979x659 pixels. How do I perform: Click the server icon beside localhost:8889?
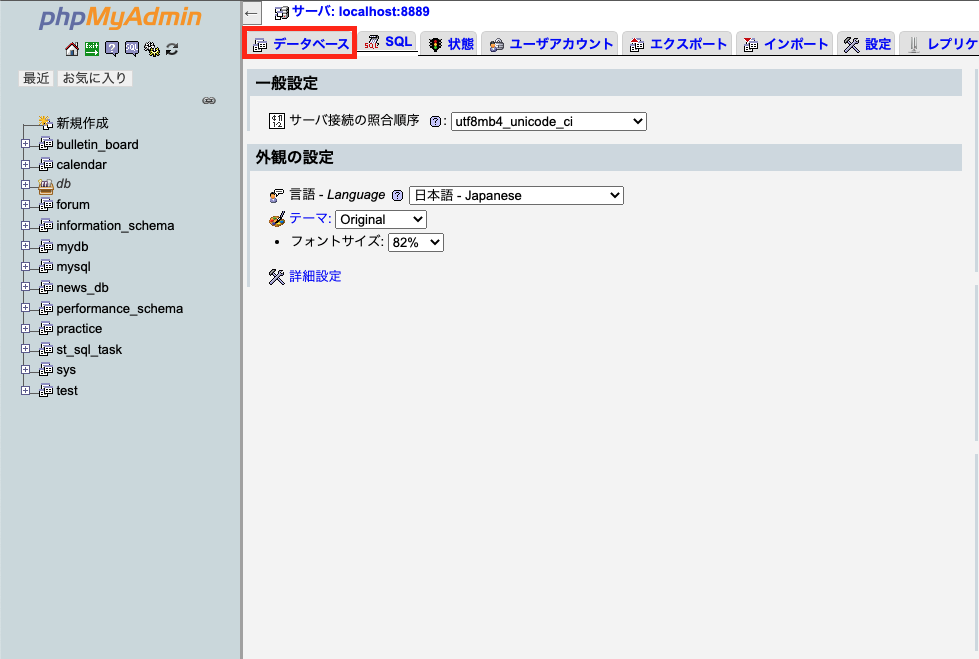[284, 12]
